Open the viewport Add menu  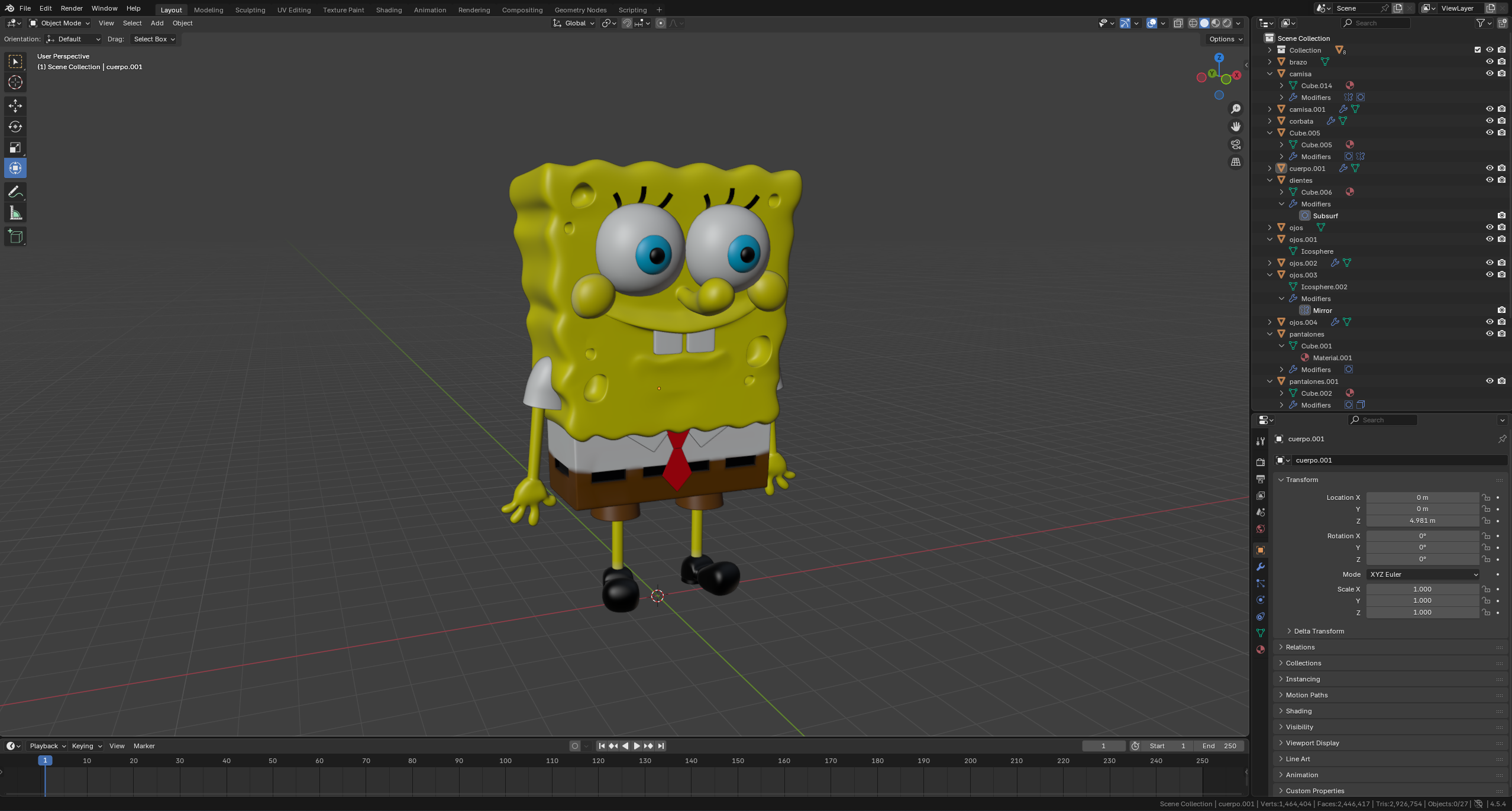click(157, 23)
